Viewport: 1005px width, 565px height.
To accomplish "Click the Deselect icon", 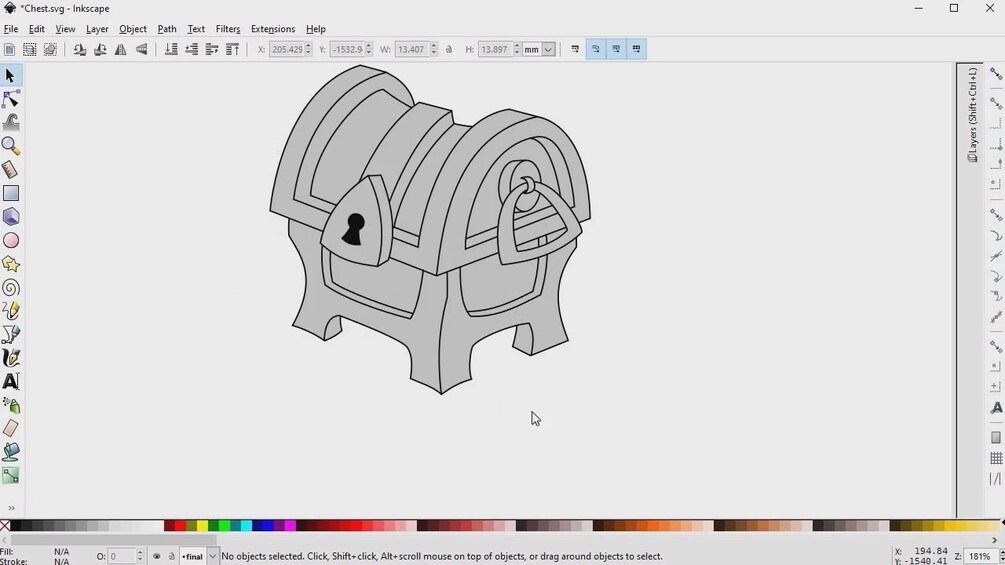I will click(50, 49).
